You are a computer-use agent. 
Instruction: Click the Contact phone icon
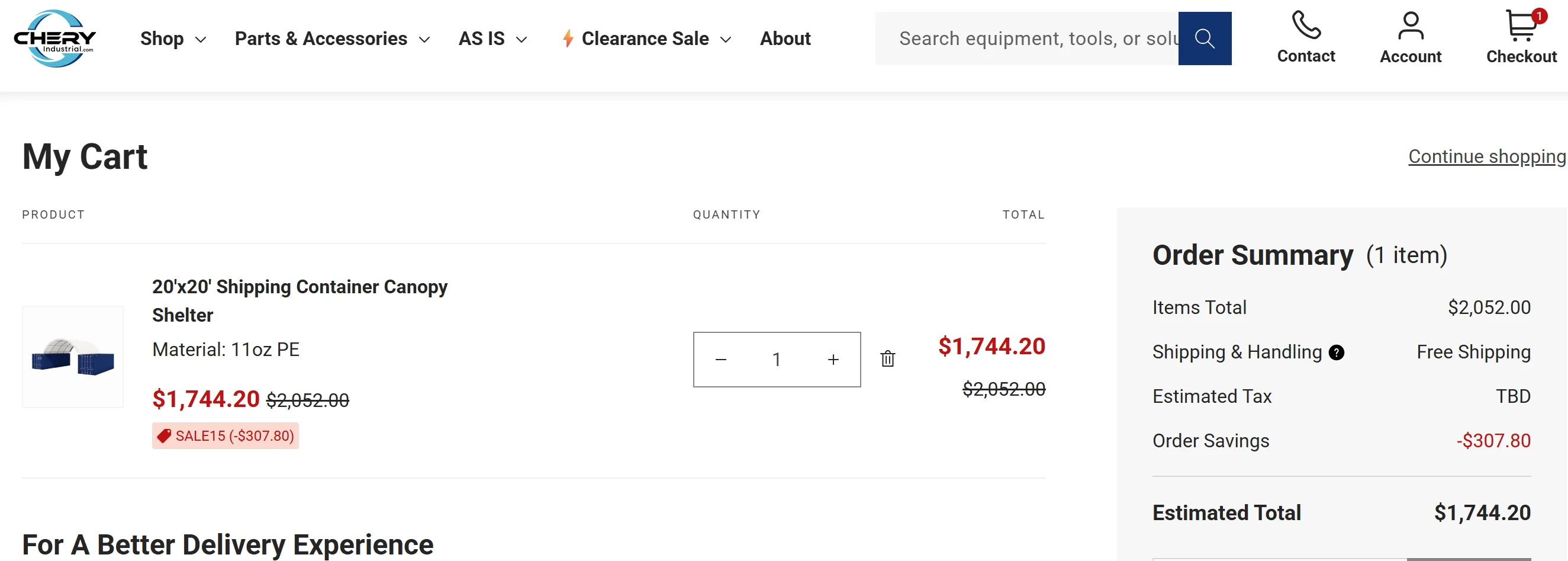click(x=1305, y=27)
